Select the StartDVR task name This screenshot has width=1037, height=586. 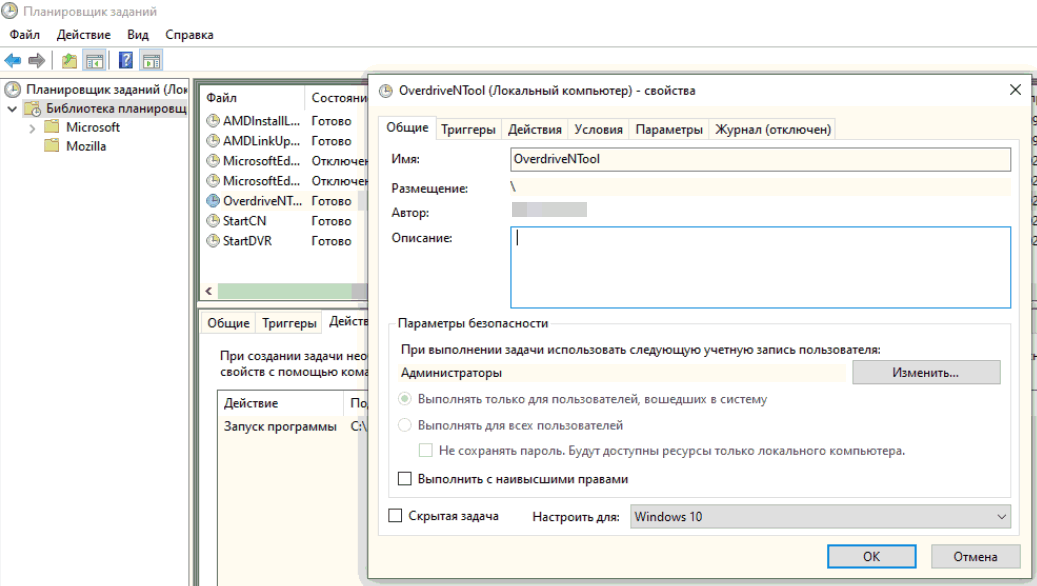coord(247,241)
